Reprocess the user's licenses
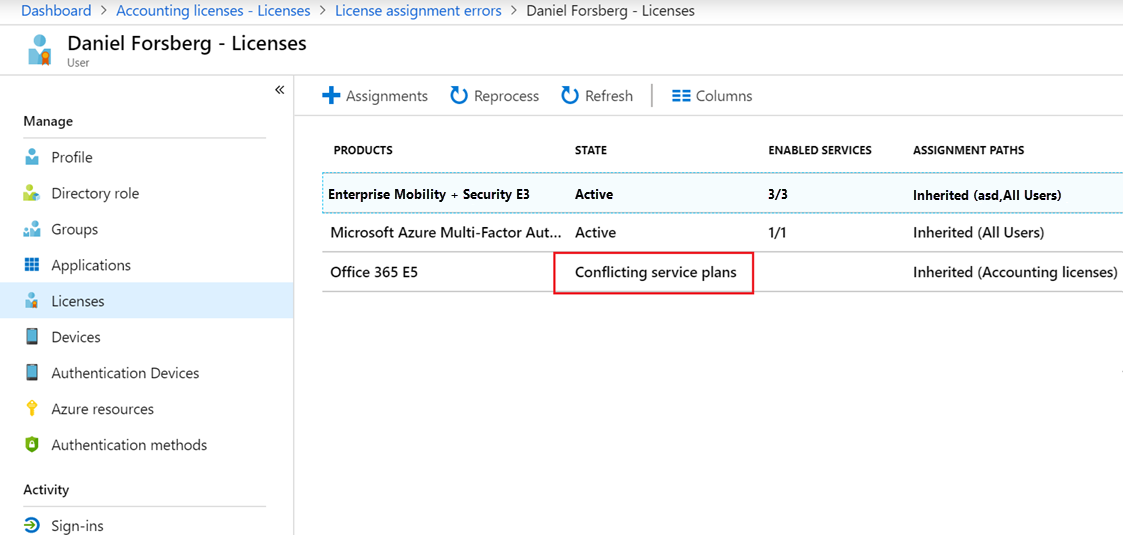 (x=494, y=96)
